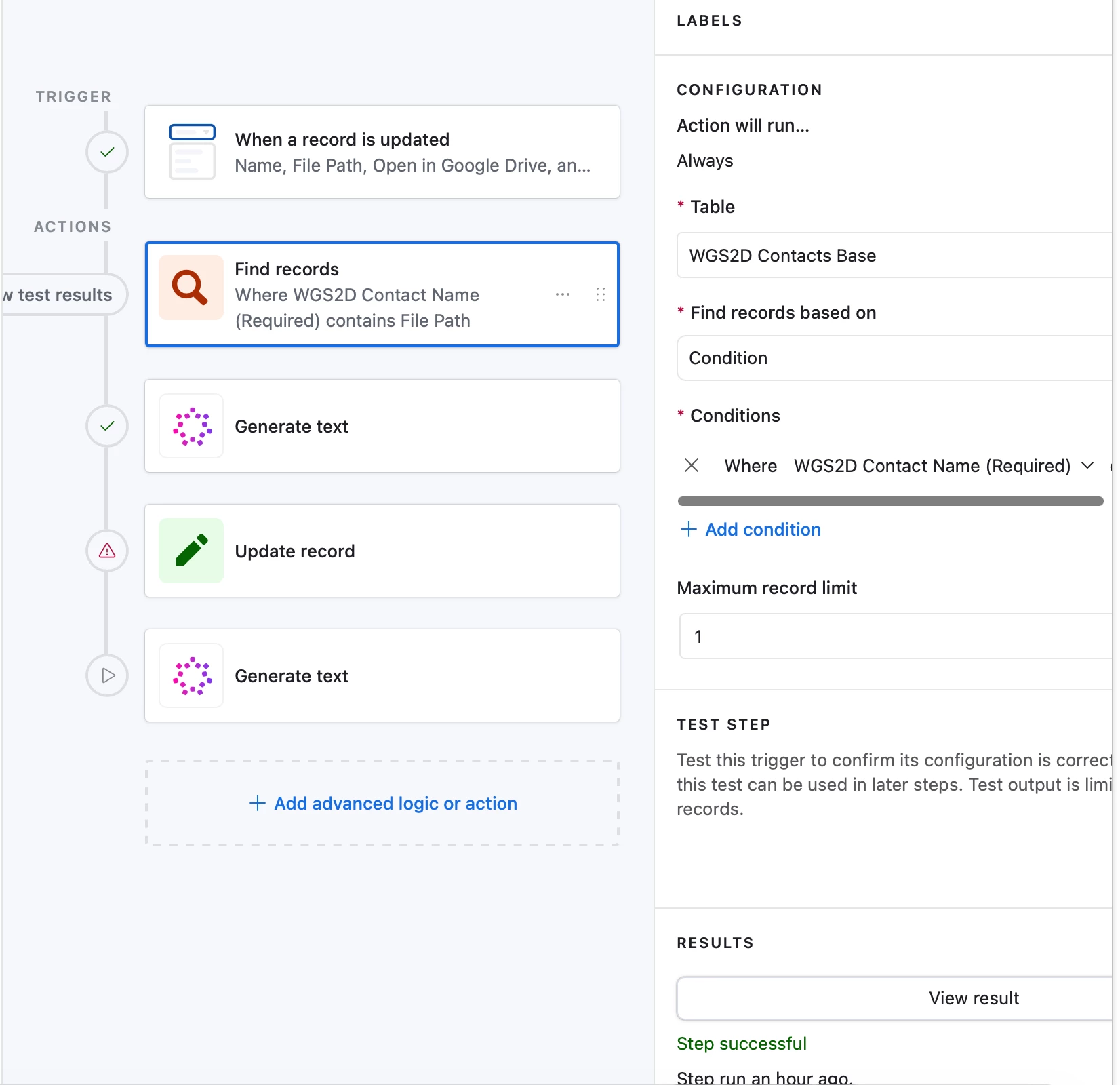Run the last Generate text step
The width and height of the screenshot is (1120, 1085).
click(x=107, y=675)
